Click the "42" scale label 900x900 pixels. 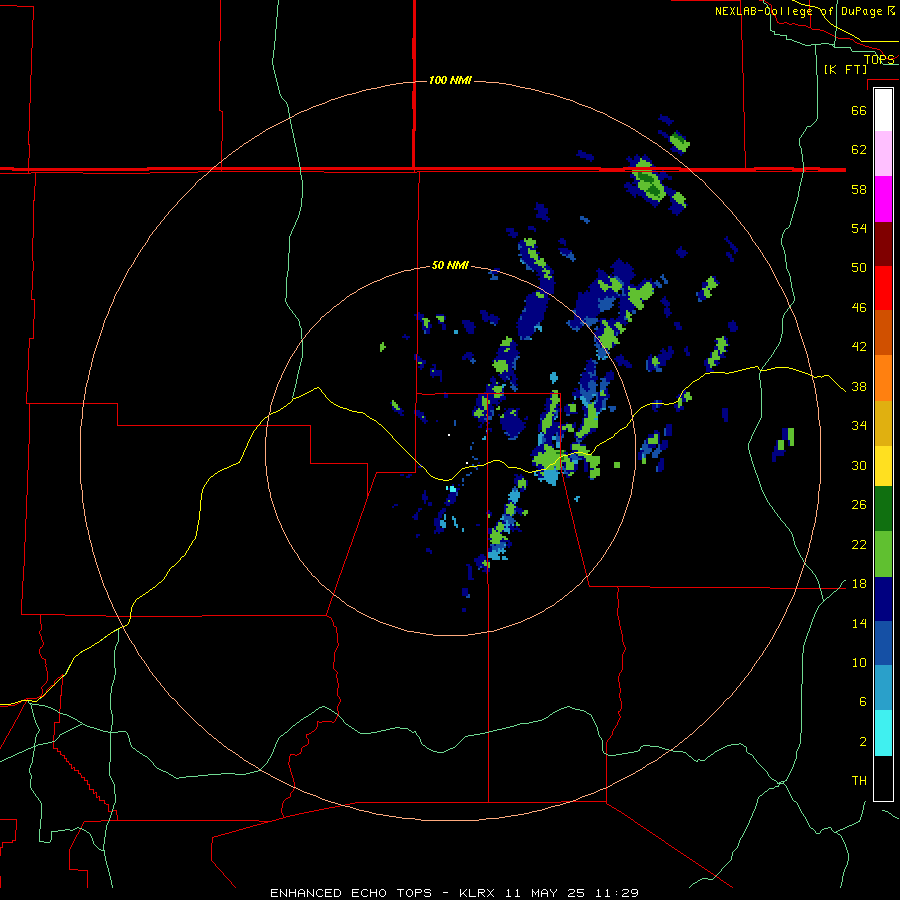tap(859, 347)
